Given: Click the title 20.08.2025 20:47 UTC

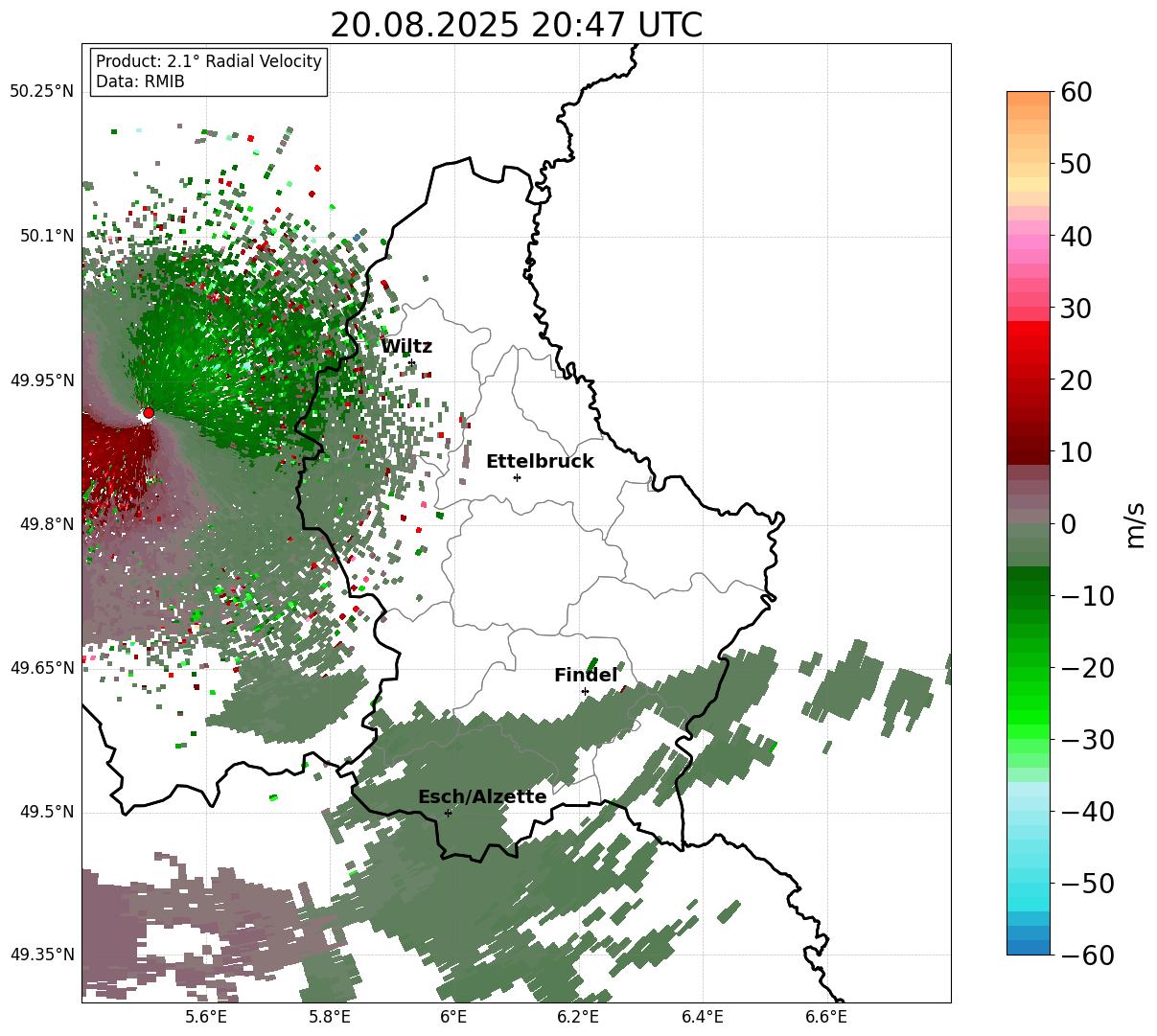Looking at the screenshot, I should pyautogui.click(x=517, y=25).
